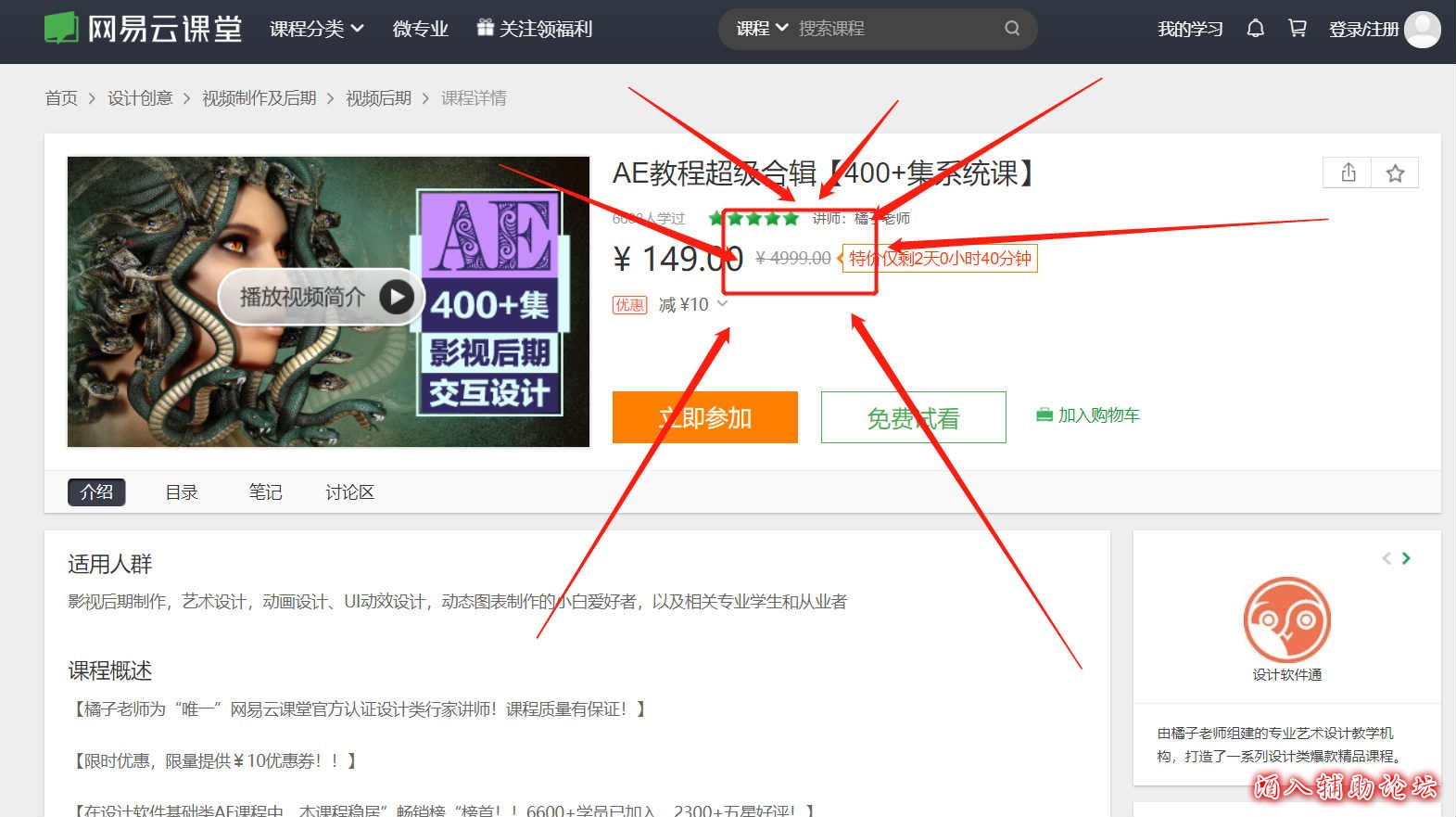Click the 设计软件通 organization avatar
1456x817 pixels.
(x=1286, y=619)
